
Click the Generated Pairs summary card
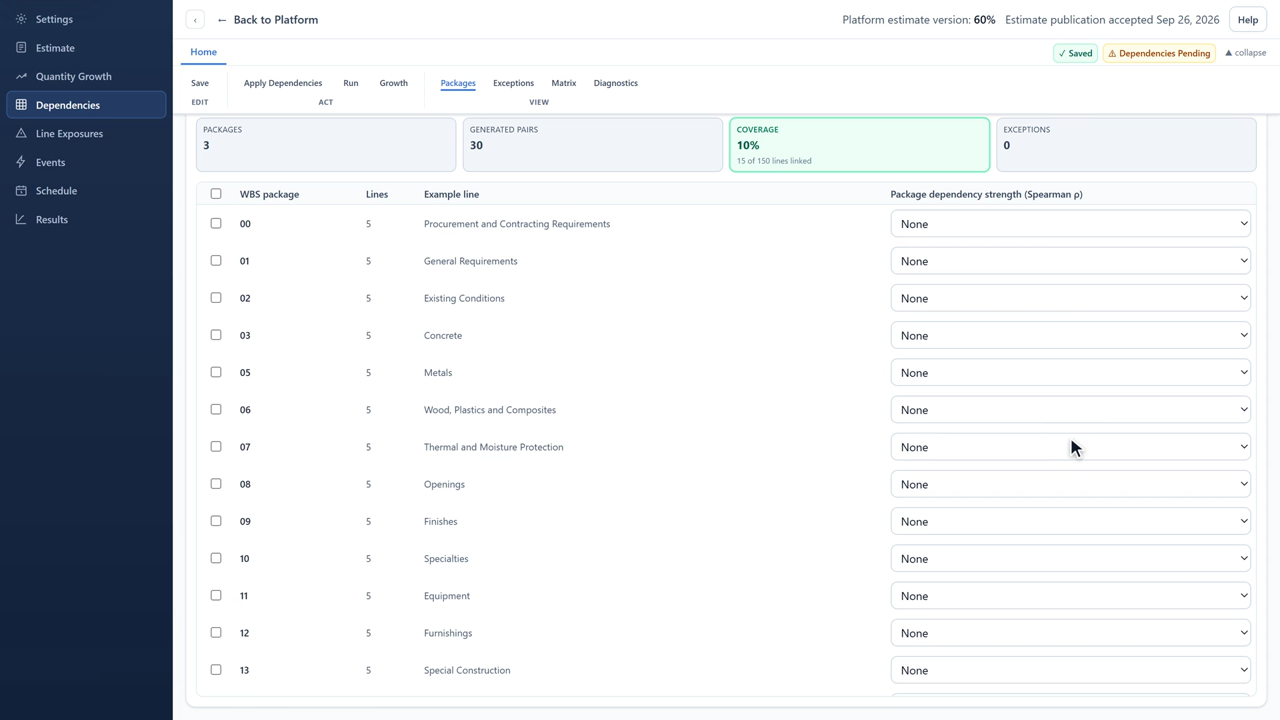coord(593,145)
